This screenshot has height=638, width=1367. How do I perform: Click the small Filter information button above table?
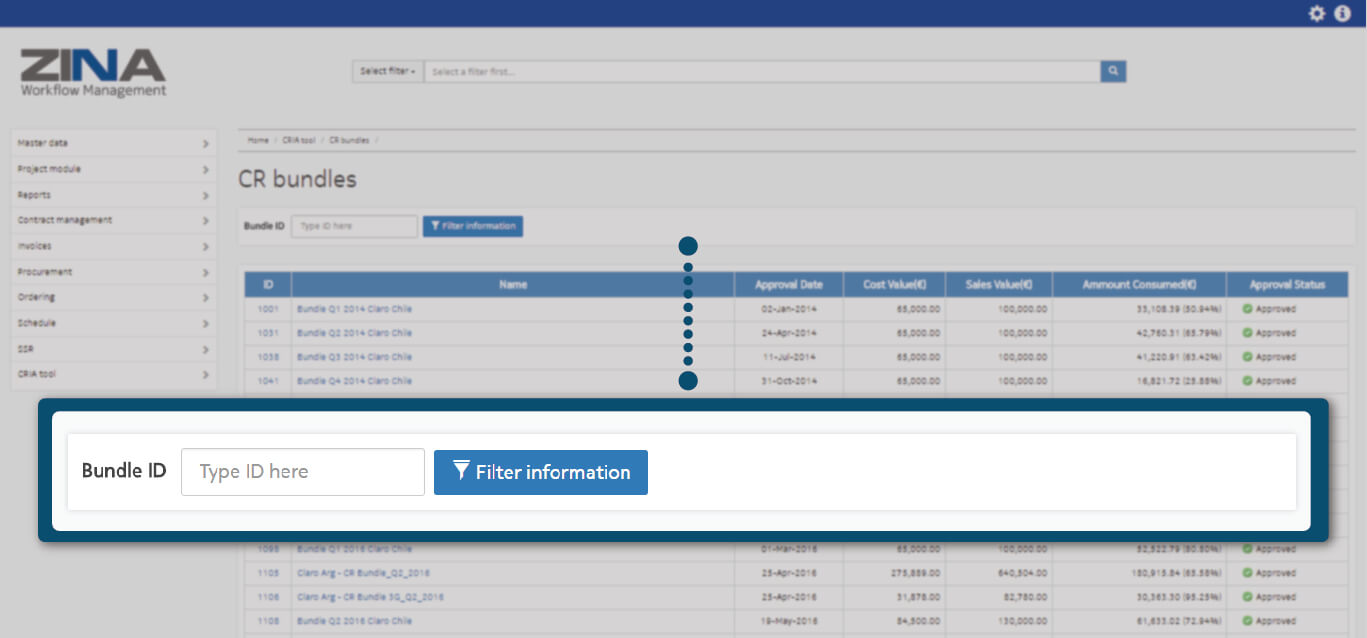tap(472, 226)
